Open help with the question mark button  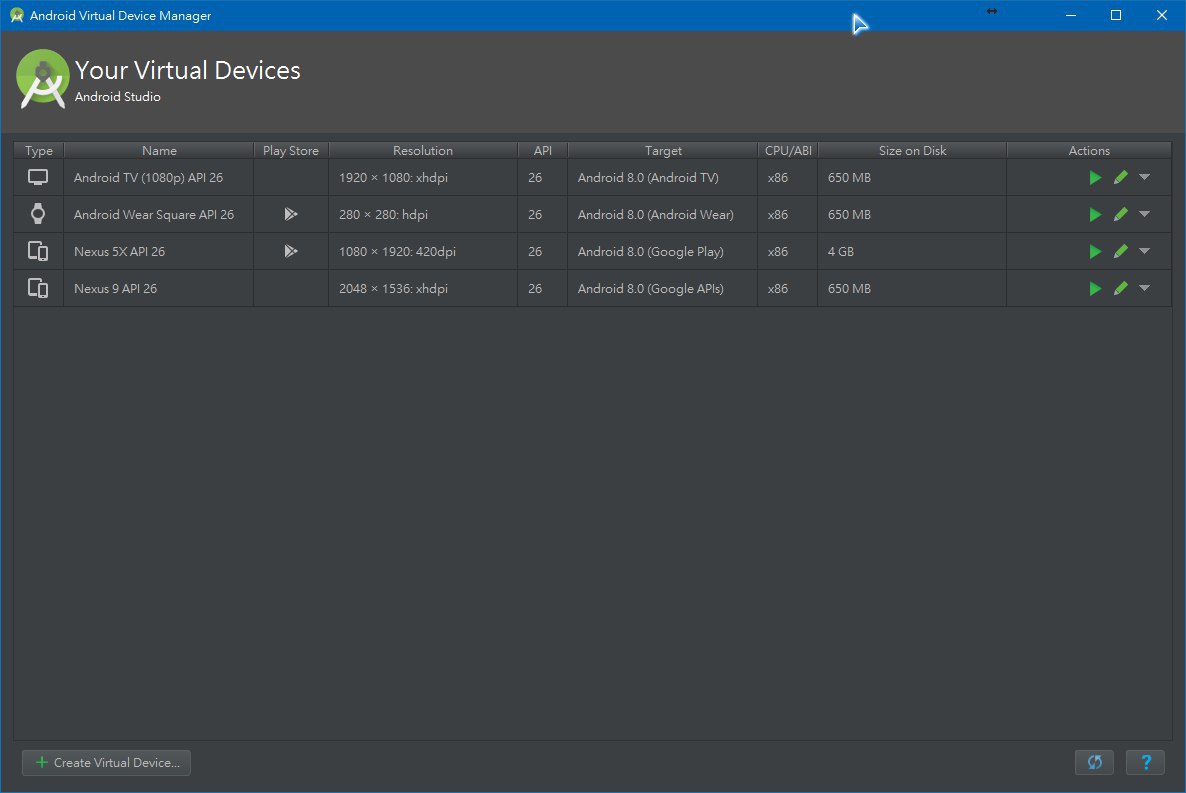coord(1145,763)
